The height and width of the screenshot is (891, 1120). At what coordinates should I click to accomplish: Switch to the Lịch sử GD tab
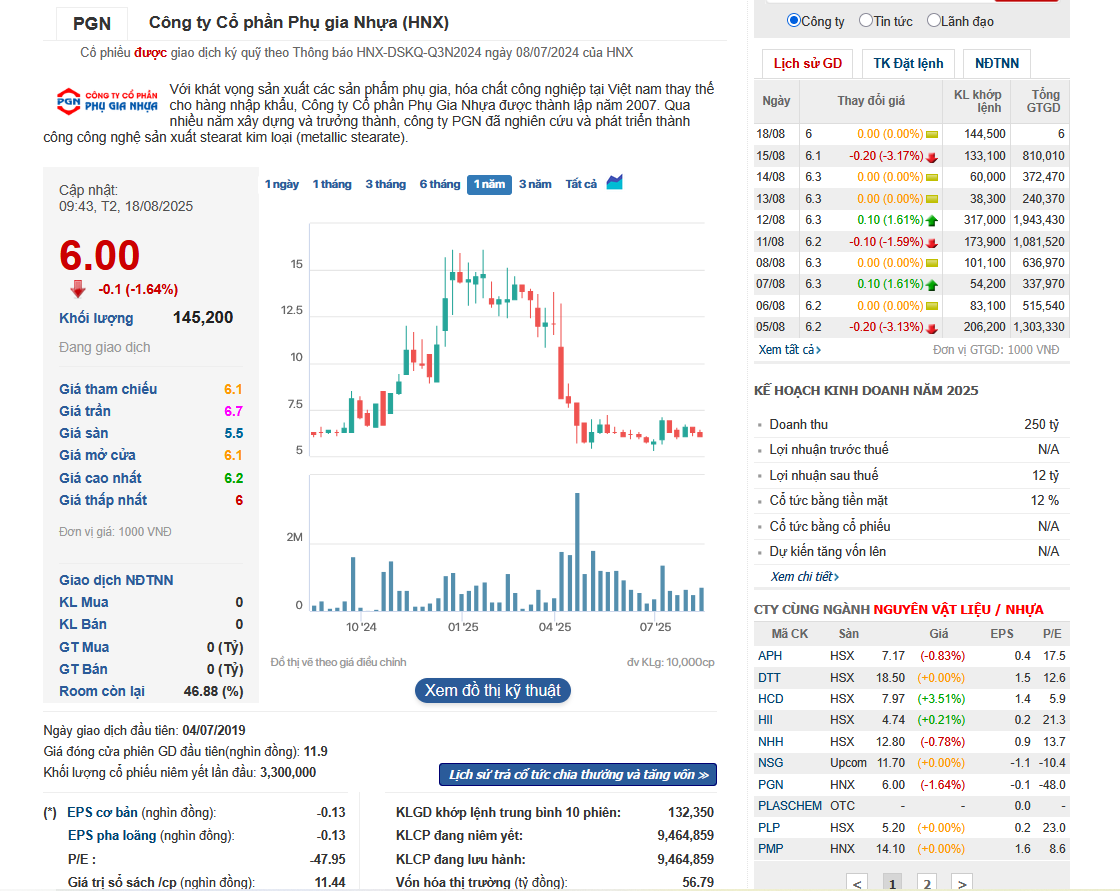click(x=808, y=64)
